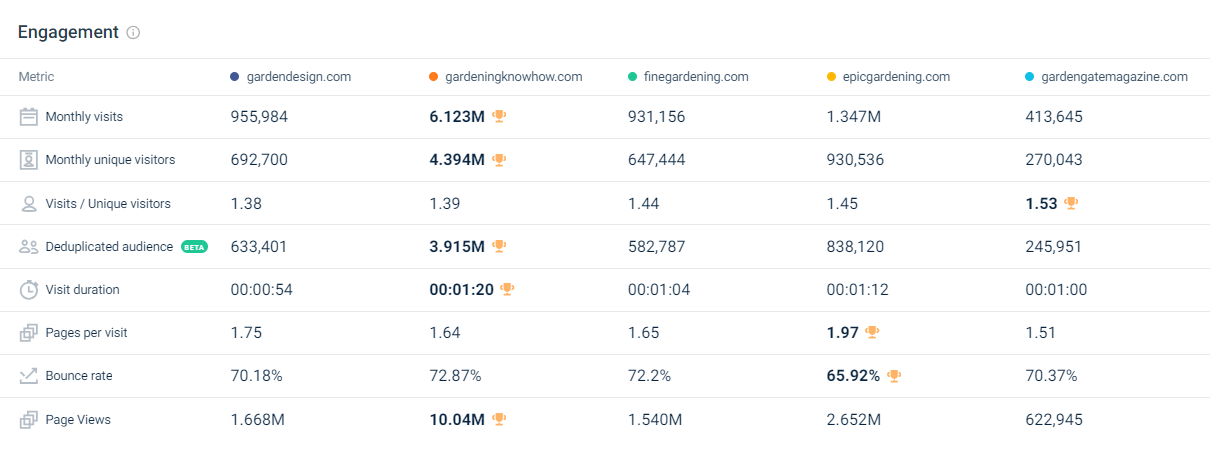Click the Monthly visits calendar icon
Viewport: 1210px width, 456px height.
tap(29, 117)
